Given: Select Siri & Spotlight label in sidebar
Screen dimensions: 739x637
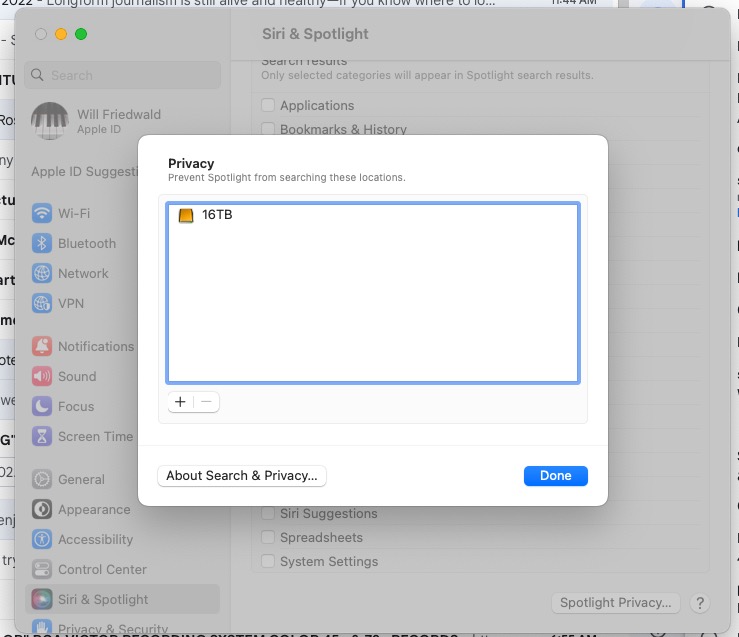Looking at the screenshot, I should pyautogui.click(x=103, y=600).
